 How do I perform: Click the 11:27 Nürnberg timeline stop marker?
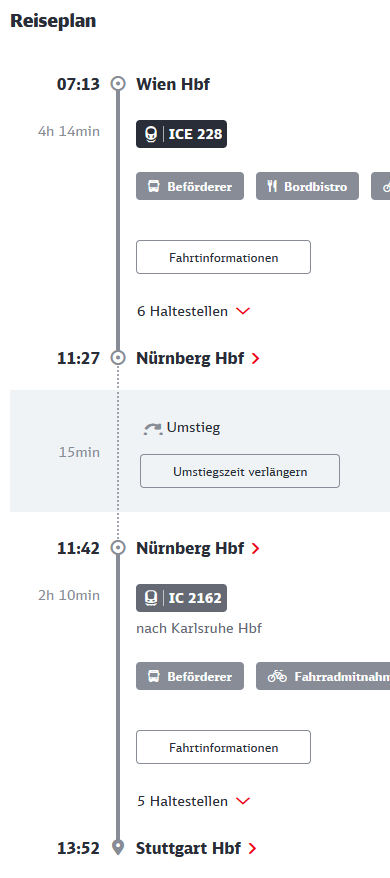(x=118, y=358)
